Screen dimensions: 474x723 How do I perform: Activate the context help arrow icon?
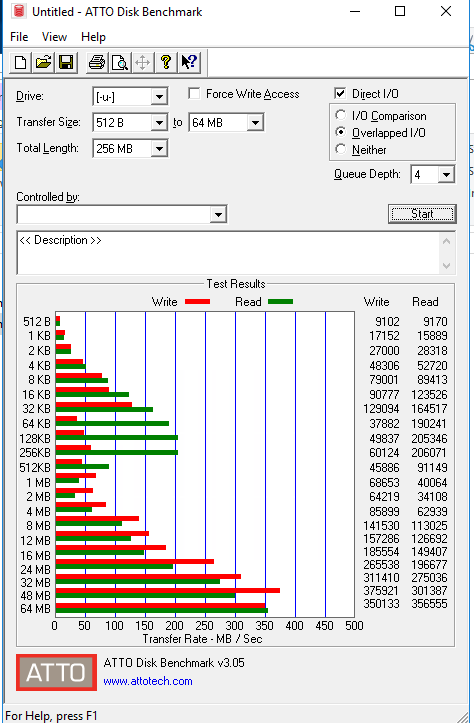189,62
